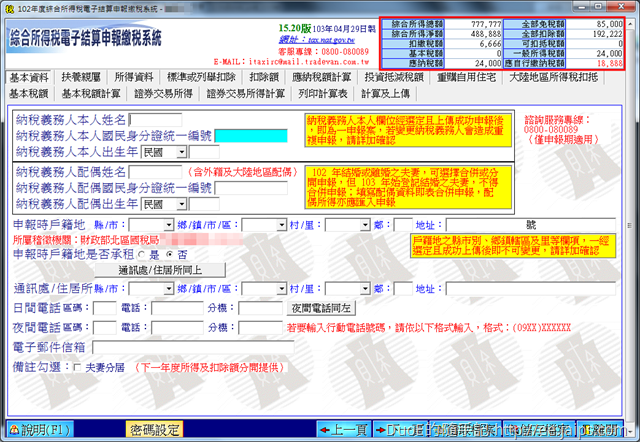This screenshot has height=442, width=640.
Task: Expand 申報時戶籍地 縣/市 dropdown
Action: [168, 224]
